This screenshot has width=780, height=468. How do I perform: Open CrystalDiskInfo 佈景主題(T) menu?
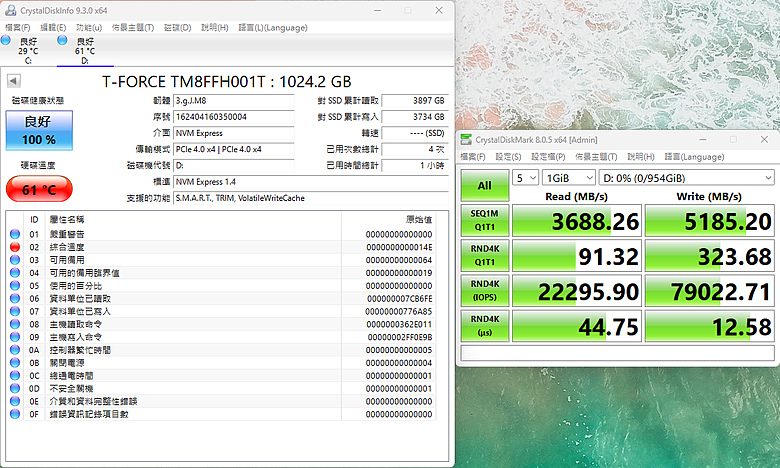coord(133,27)
